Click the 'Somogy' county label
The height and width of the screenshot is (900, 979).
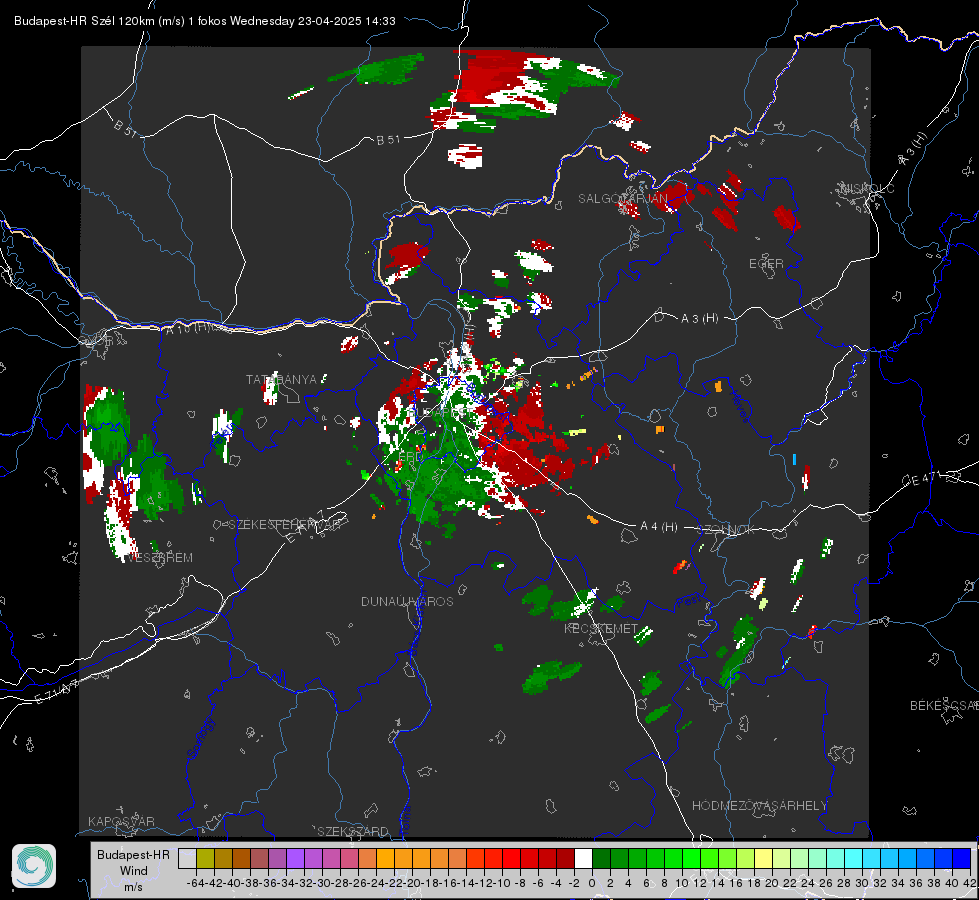pos(200,738)
